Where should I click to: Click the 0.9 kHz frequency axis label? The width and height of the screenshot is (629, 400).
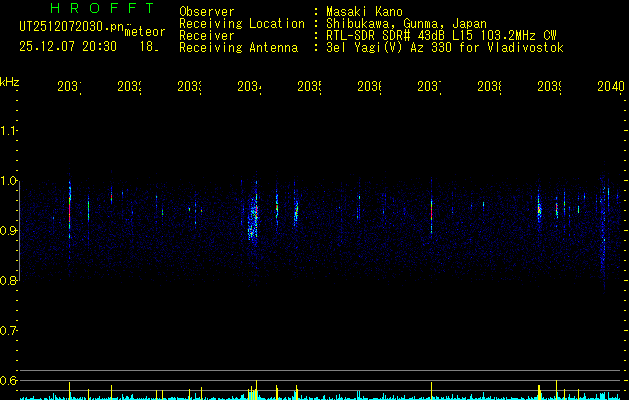click(x=8, y=231)
